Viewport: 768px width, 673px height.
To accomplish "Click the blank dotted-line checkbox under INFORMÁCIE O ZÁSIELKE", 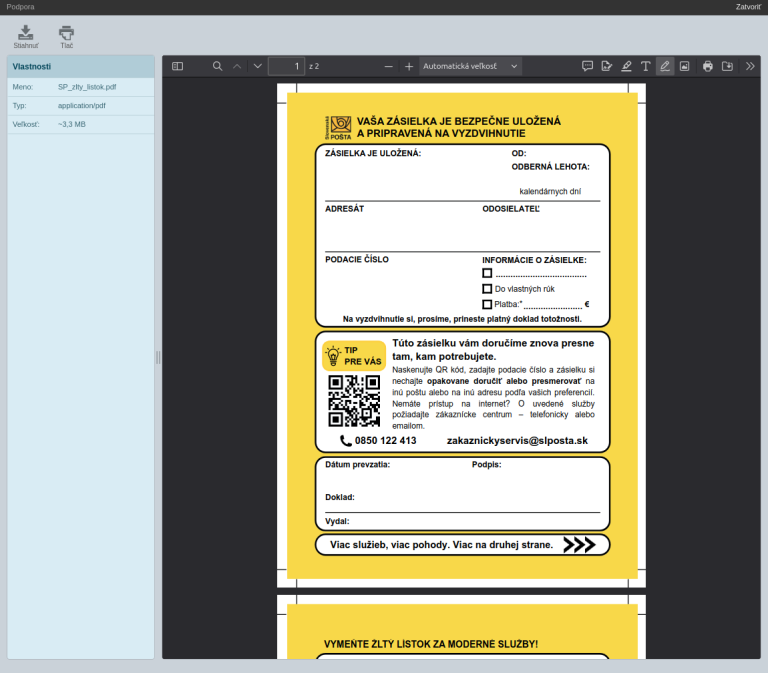I will tap(487, 273).
